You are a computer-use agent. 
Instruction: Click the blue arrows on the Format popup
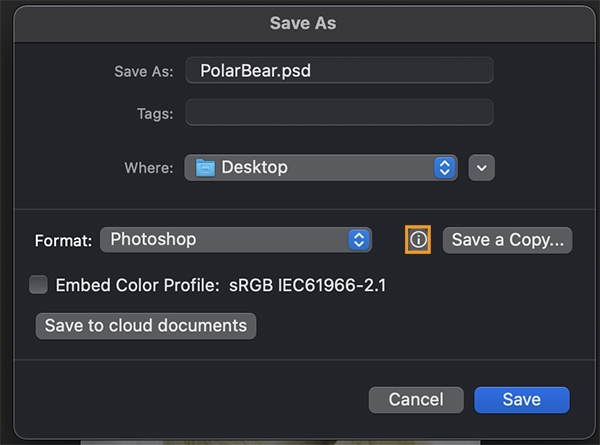(359, 240)
